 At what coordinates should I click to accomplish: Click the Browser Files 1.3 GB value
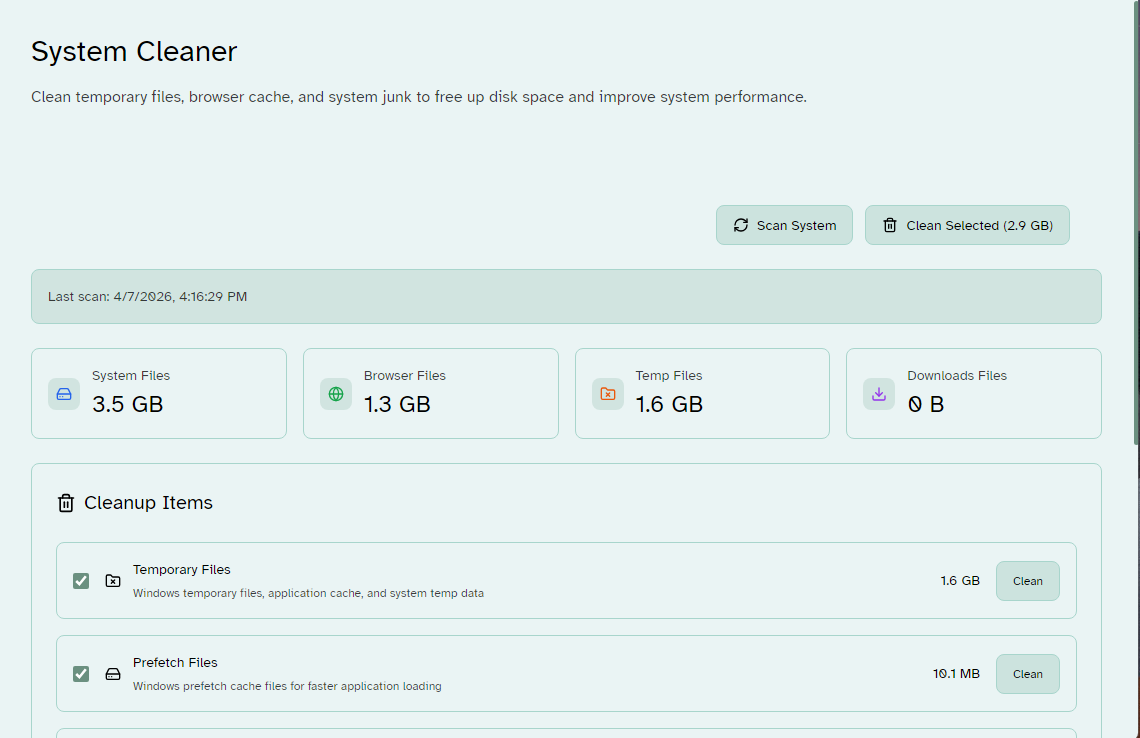click(x=397, y=404)
